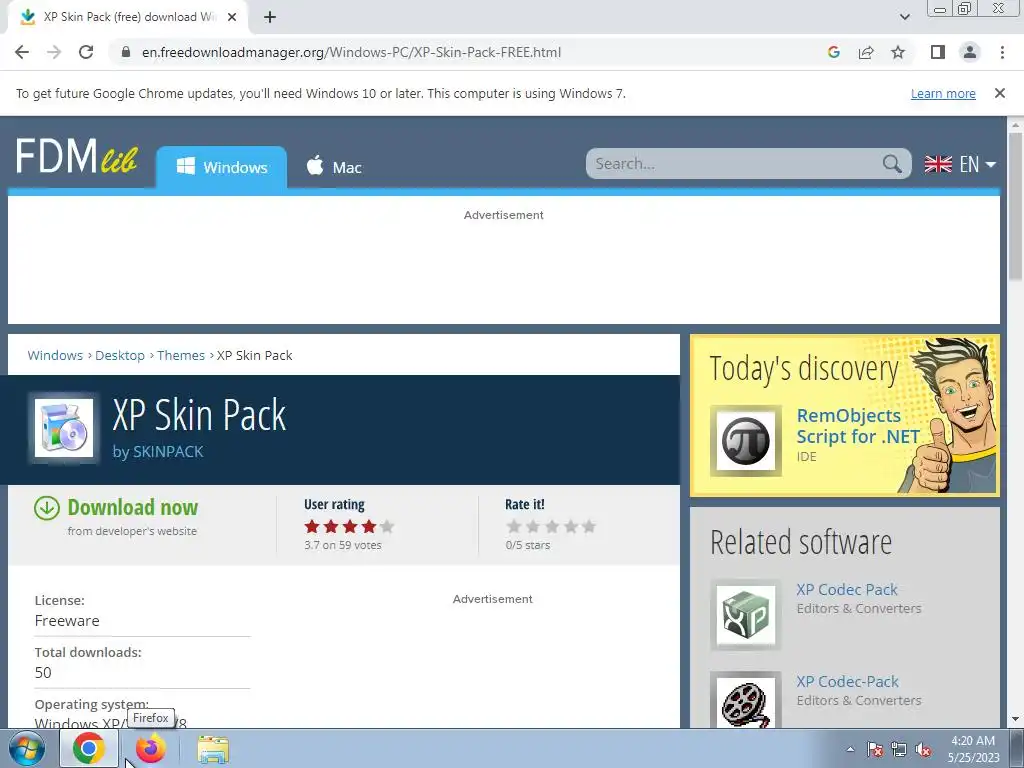Rate it three stars using the middle star
The image size is (1024, 768).
pyautogui.click(x=552, y=526)
